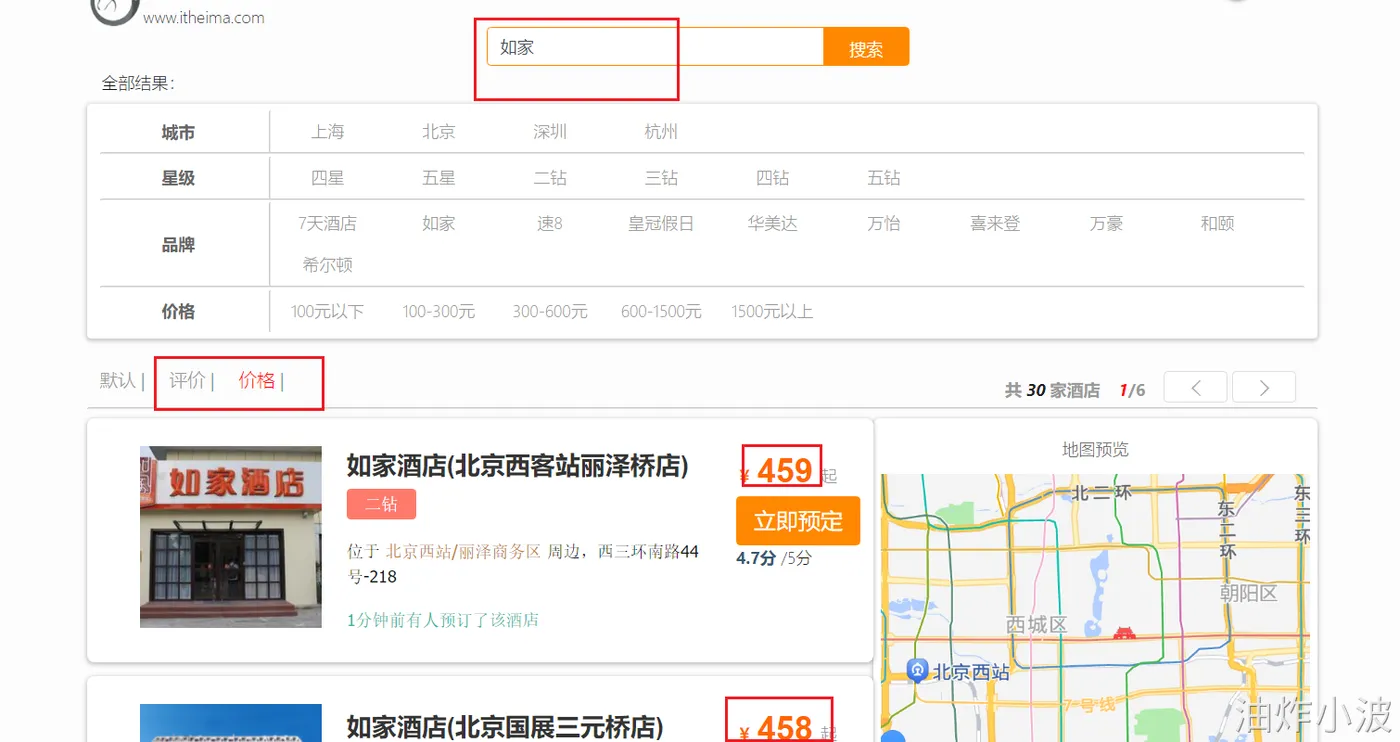
Task: Click 立即预定 to book the hotel
Action: 798,521
